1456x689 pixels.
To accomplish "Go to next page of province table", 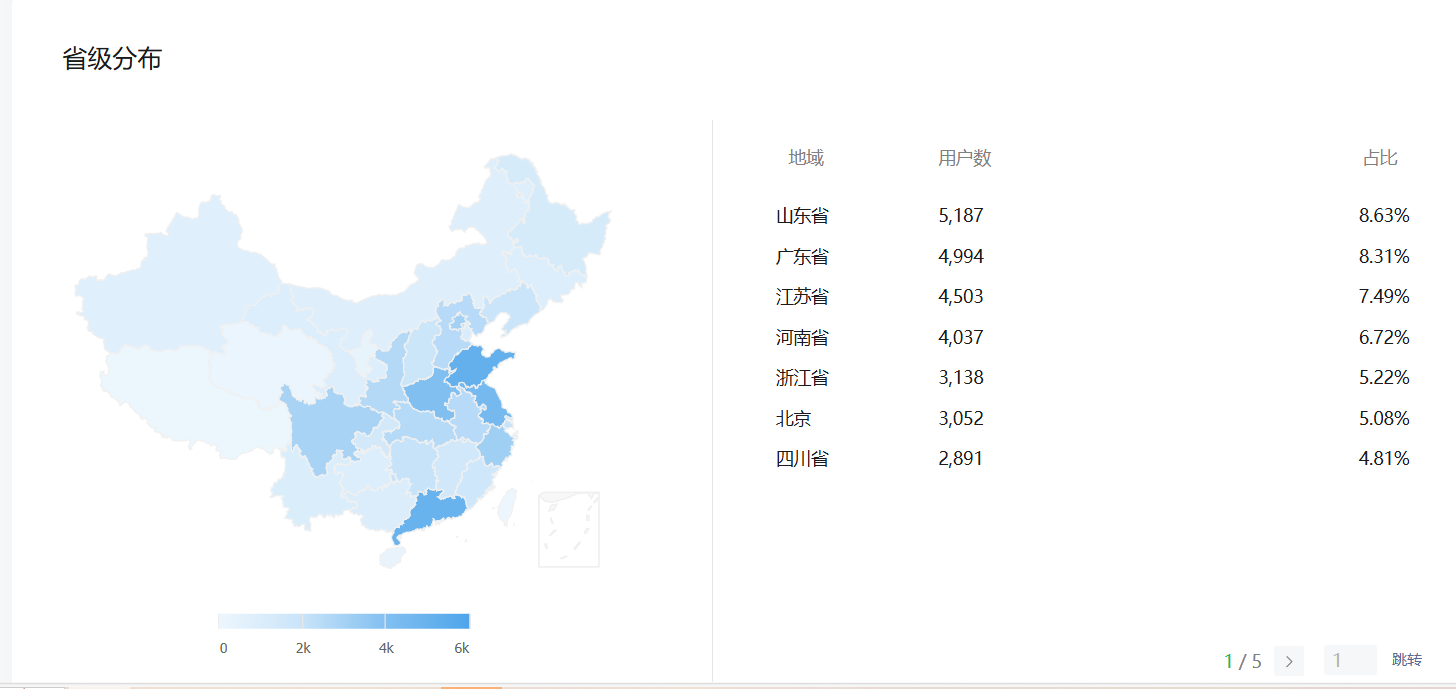I will (x=1288, y=661).
